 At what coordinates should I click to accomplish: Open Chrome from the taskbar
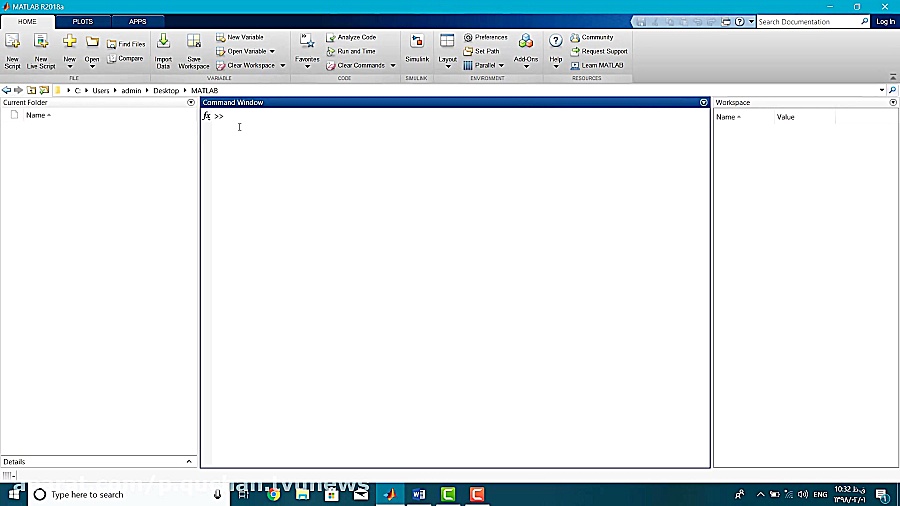click(274, 495)
